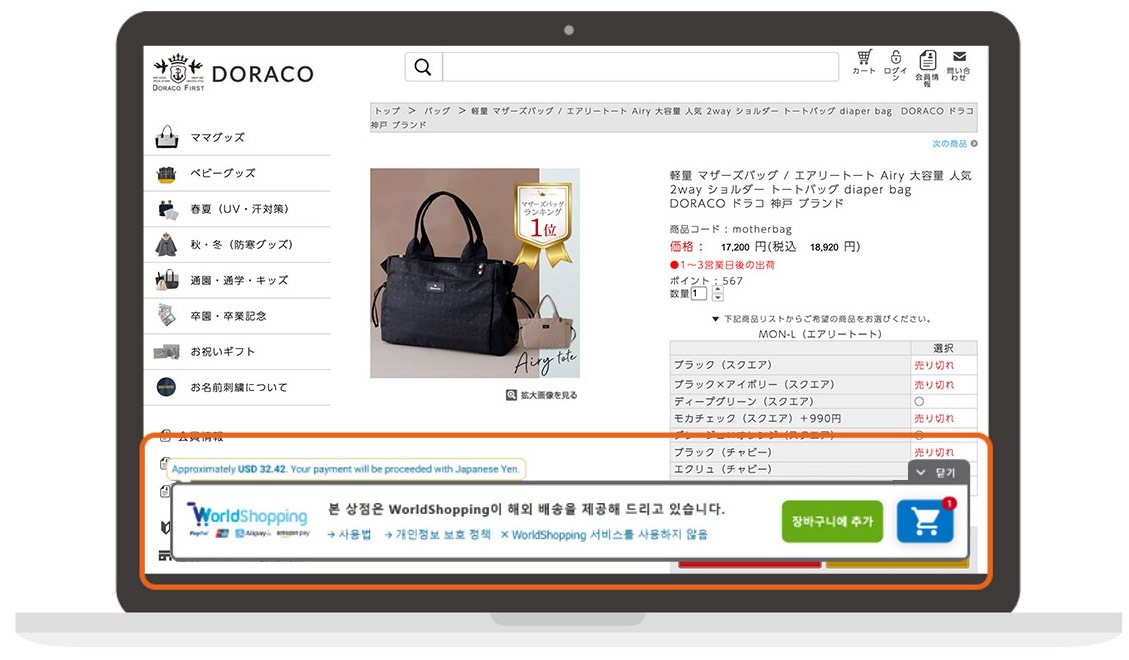This screenshot has width=1129, height=660.
Task: Focus the site search input field
Action: point(640,67)
